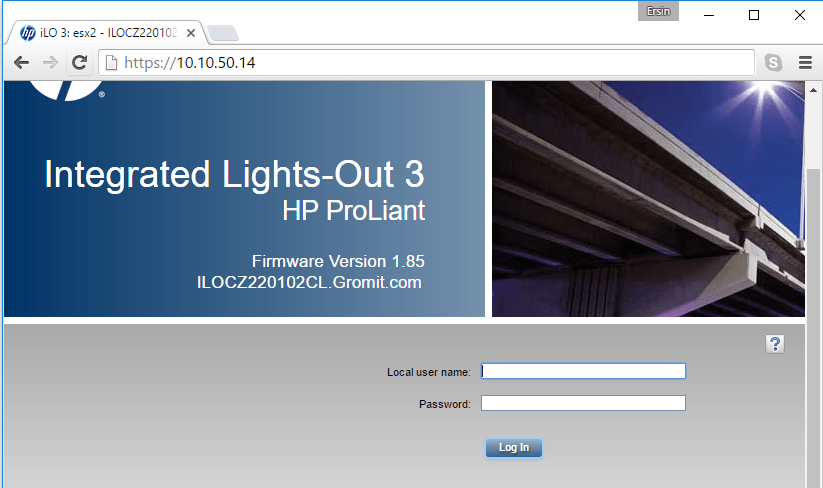This screenshot has width=823, height=488.
Task: Click into the Password field
Action: [583, 403]
